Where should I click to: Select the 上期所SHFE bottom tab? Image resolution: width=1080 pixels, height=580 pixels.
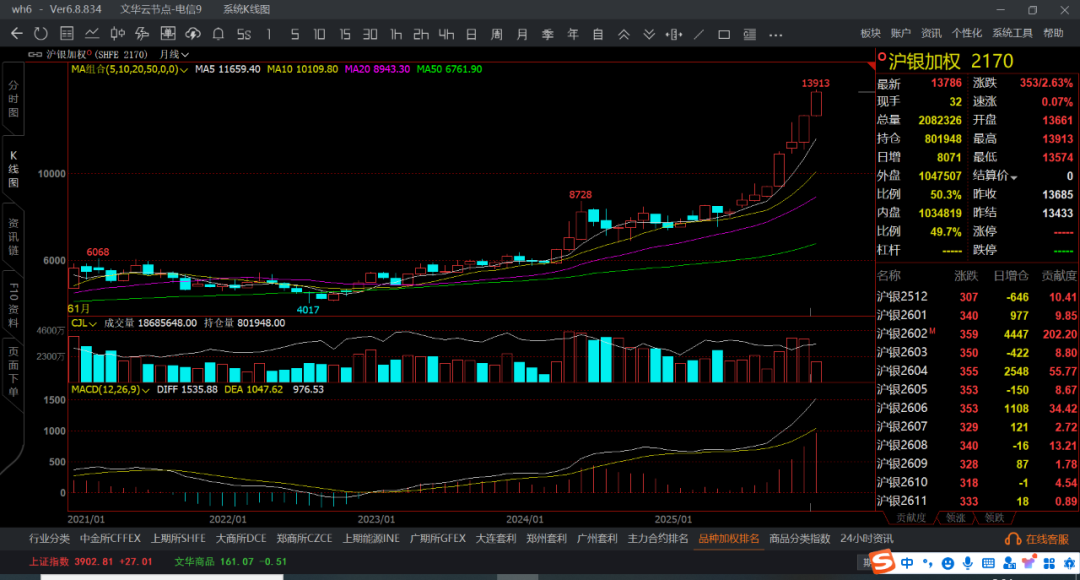(x=178, y=539)
